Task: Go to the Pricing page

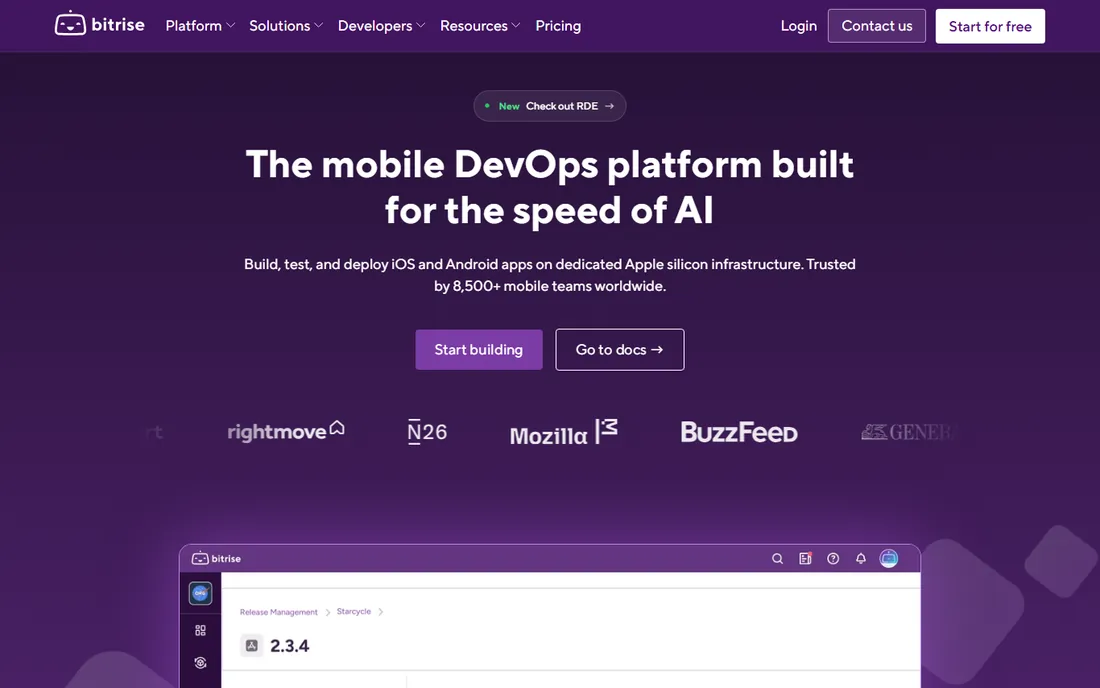Action: (558, 26)
